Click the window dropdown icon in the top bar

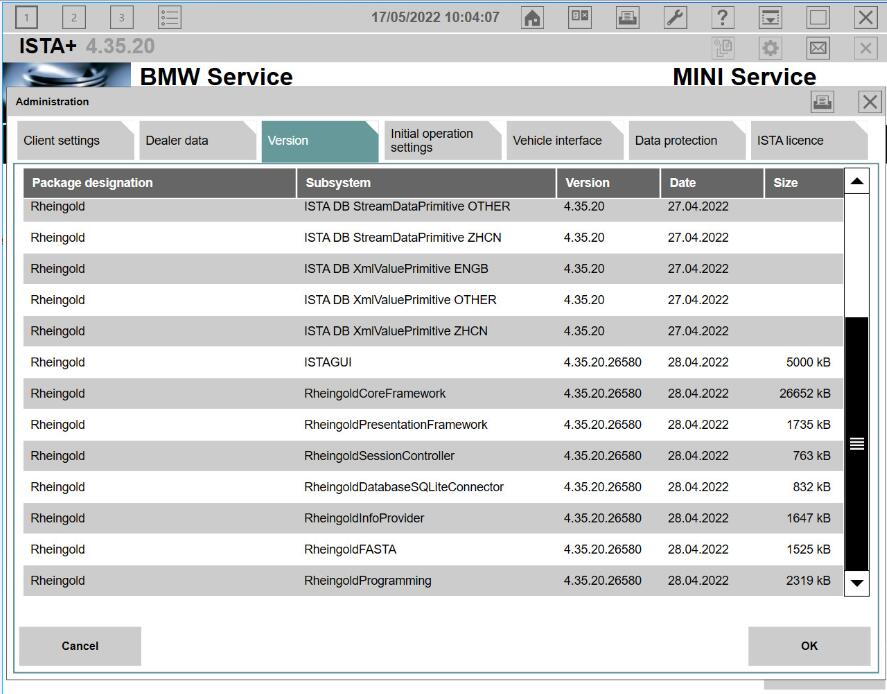[770, 18]
